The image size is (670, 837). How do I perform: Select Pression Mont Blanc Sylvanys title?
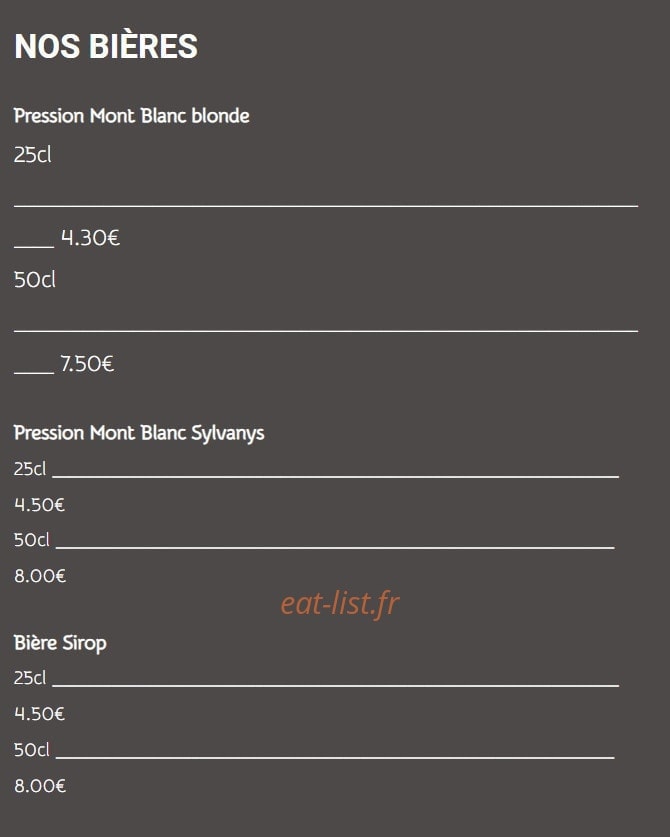[139, 433]
